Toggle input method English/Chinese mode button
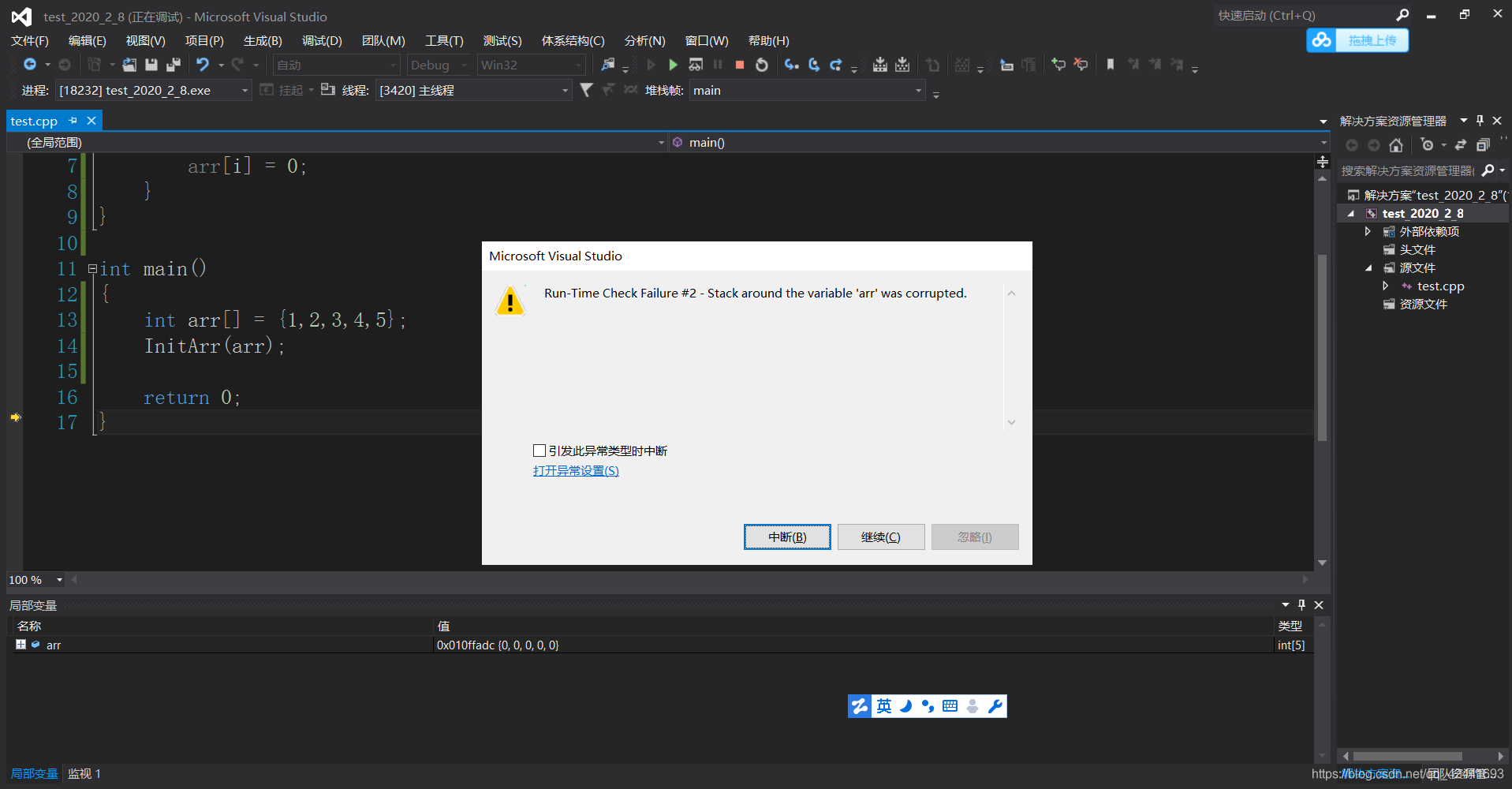 [884, 706]
